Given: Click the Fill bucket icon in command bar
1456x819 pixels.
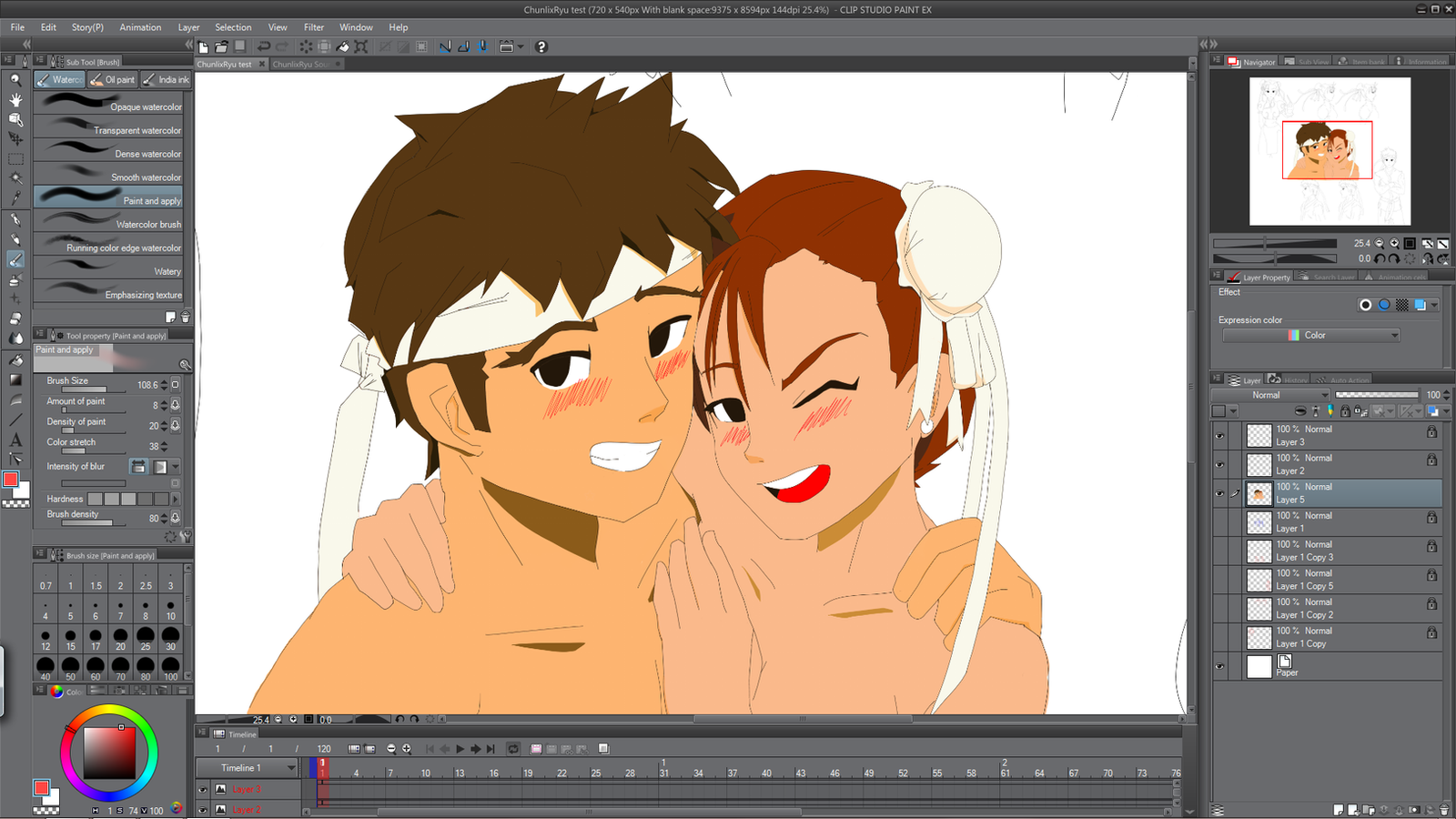Looking at the screenshot, I should click(x=343, y=46).
